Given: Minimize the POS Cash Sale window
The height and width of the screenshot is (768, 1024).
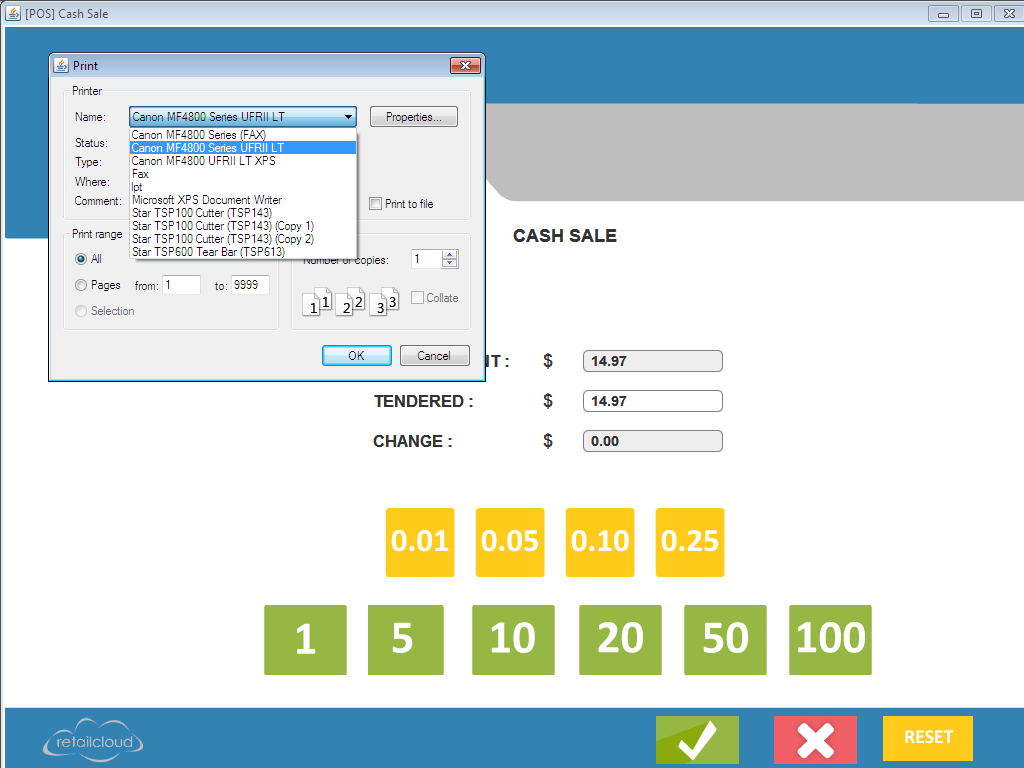Looking at the screenshot, I should pos(943,14).
